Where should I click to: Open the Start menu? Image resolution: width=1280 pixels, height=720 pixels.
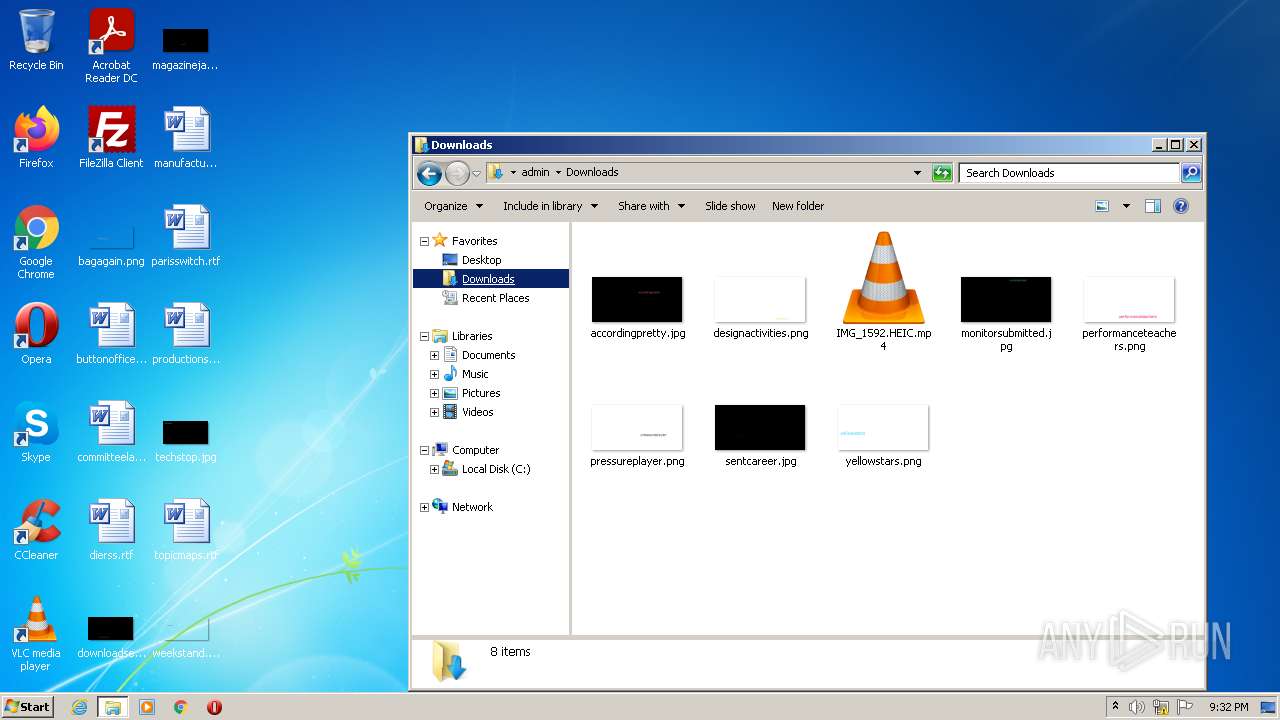click(27, 707)
